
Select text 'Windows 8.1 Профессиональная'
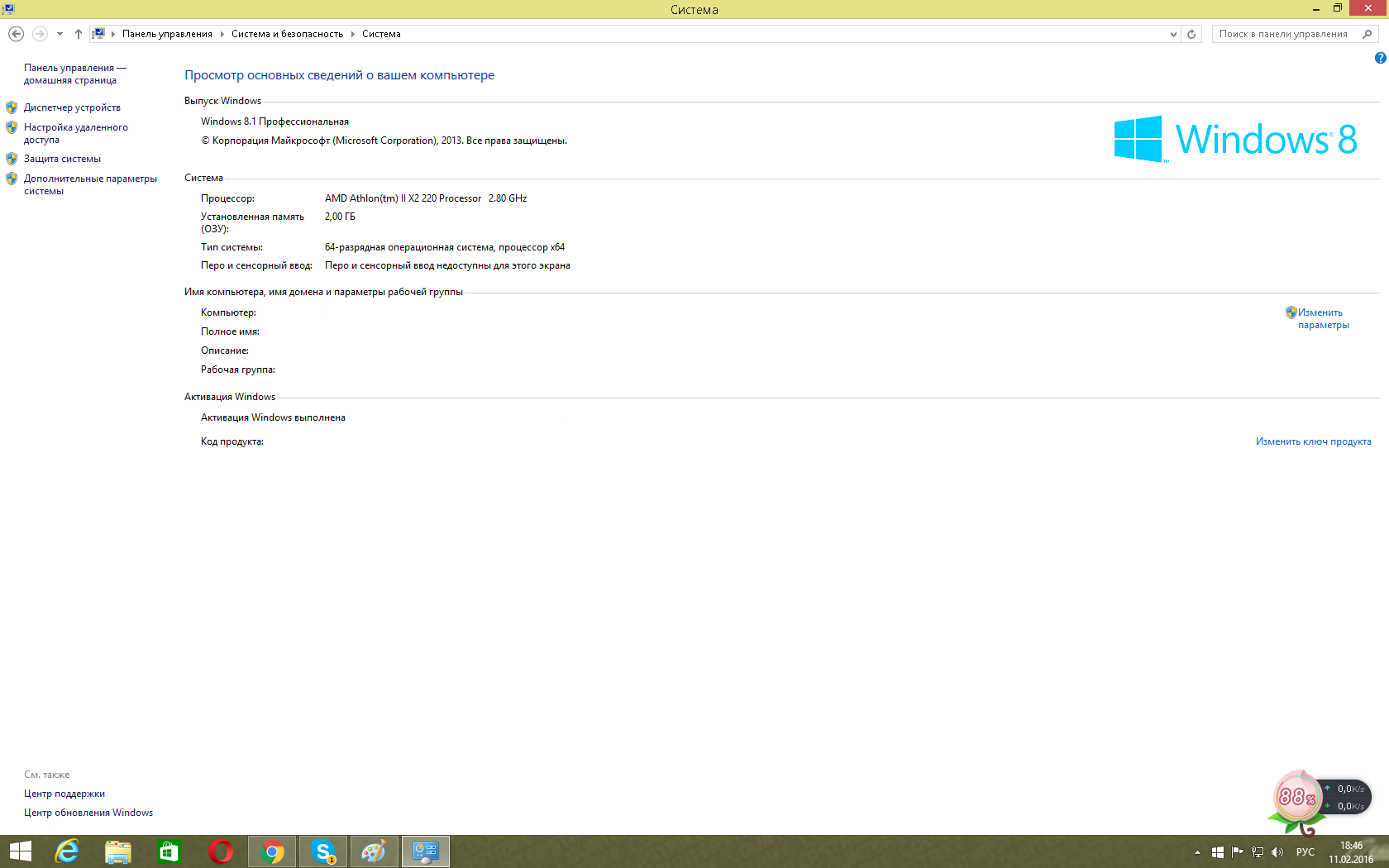click(274, 122)
